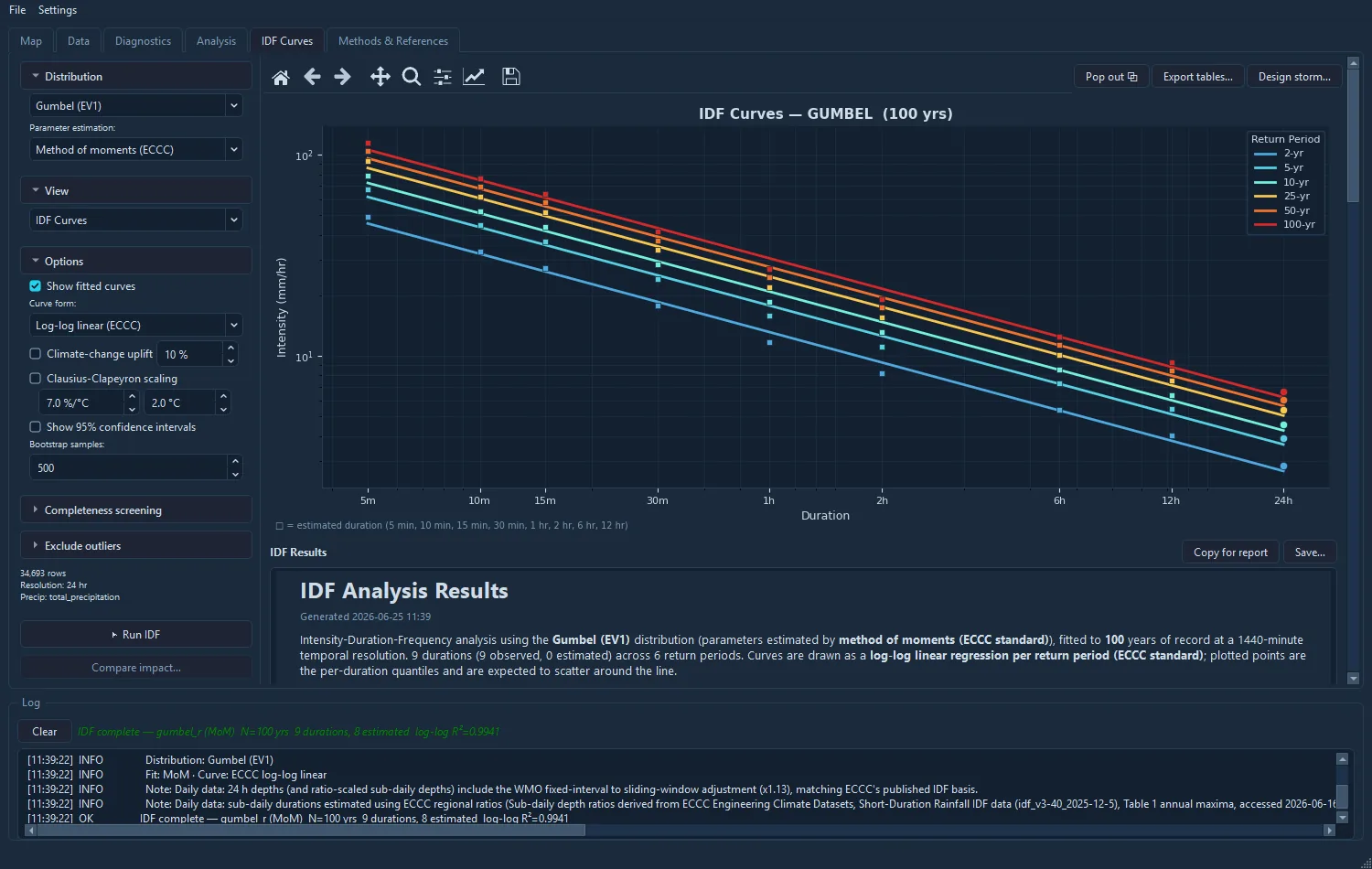Viewport: 1372px width, 869px height.
Task: Increase bootstrap samples stepper
Action: coord(235,462)
